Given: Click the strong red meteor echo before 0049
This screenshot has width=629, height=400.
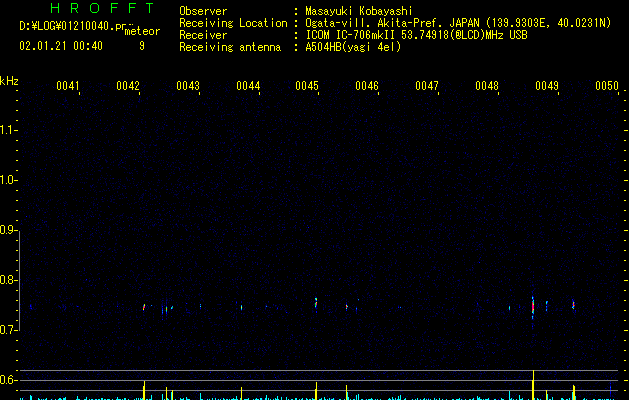Looking at the screenshot, I should (x=533, y=308).
